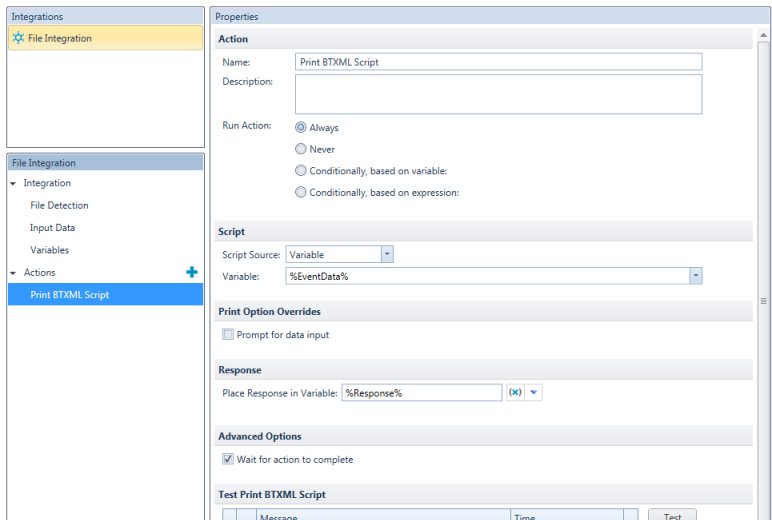
Task: Select Variables in the integration tree
Action: pos(49,250)
